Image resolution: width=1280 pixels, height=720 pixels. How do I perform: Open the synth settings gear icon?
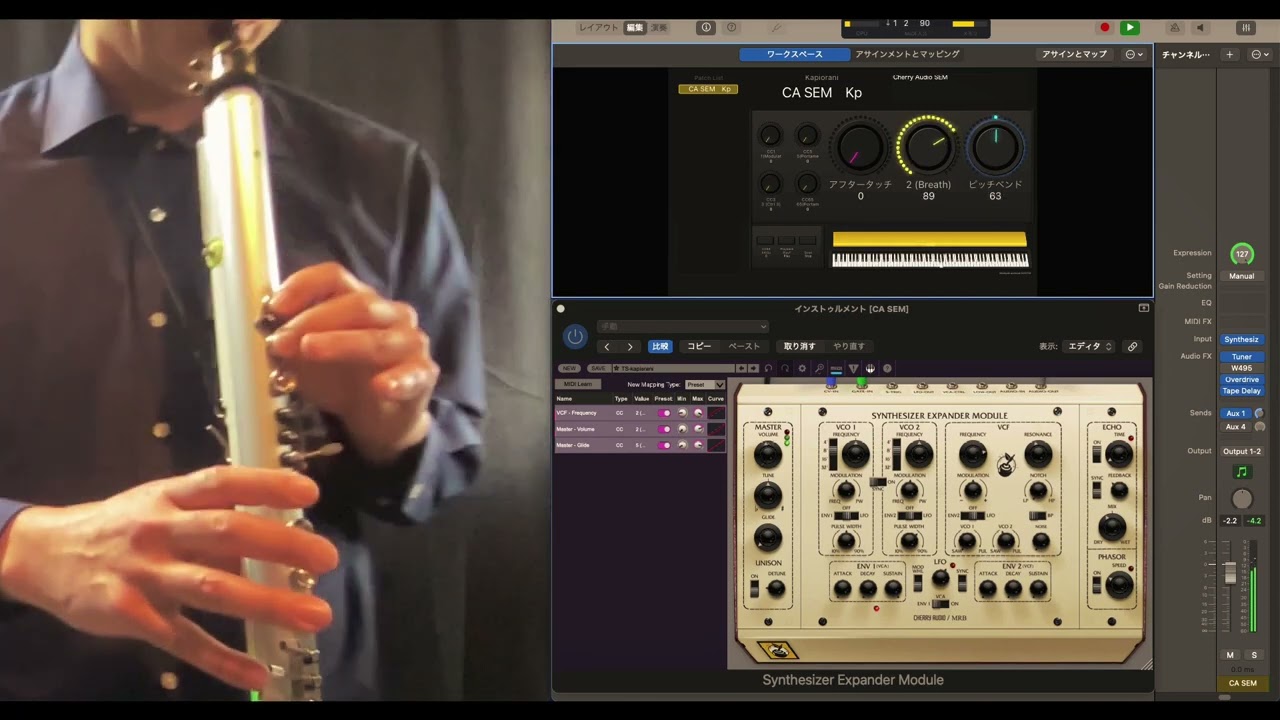[802, 368]
